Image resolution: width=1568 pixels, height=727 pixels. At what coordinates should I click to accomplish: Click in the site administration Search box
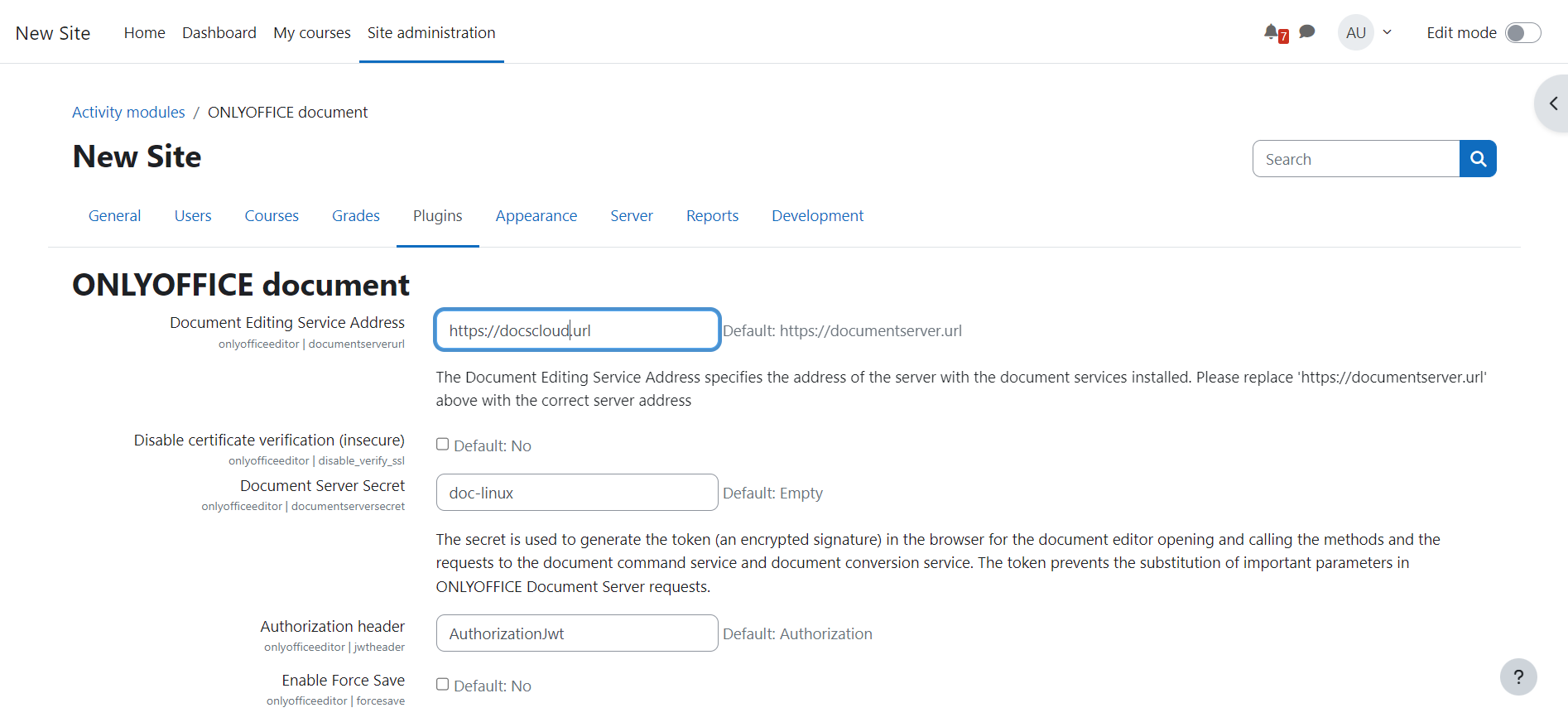pos(1355,159)
